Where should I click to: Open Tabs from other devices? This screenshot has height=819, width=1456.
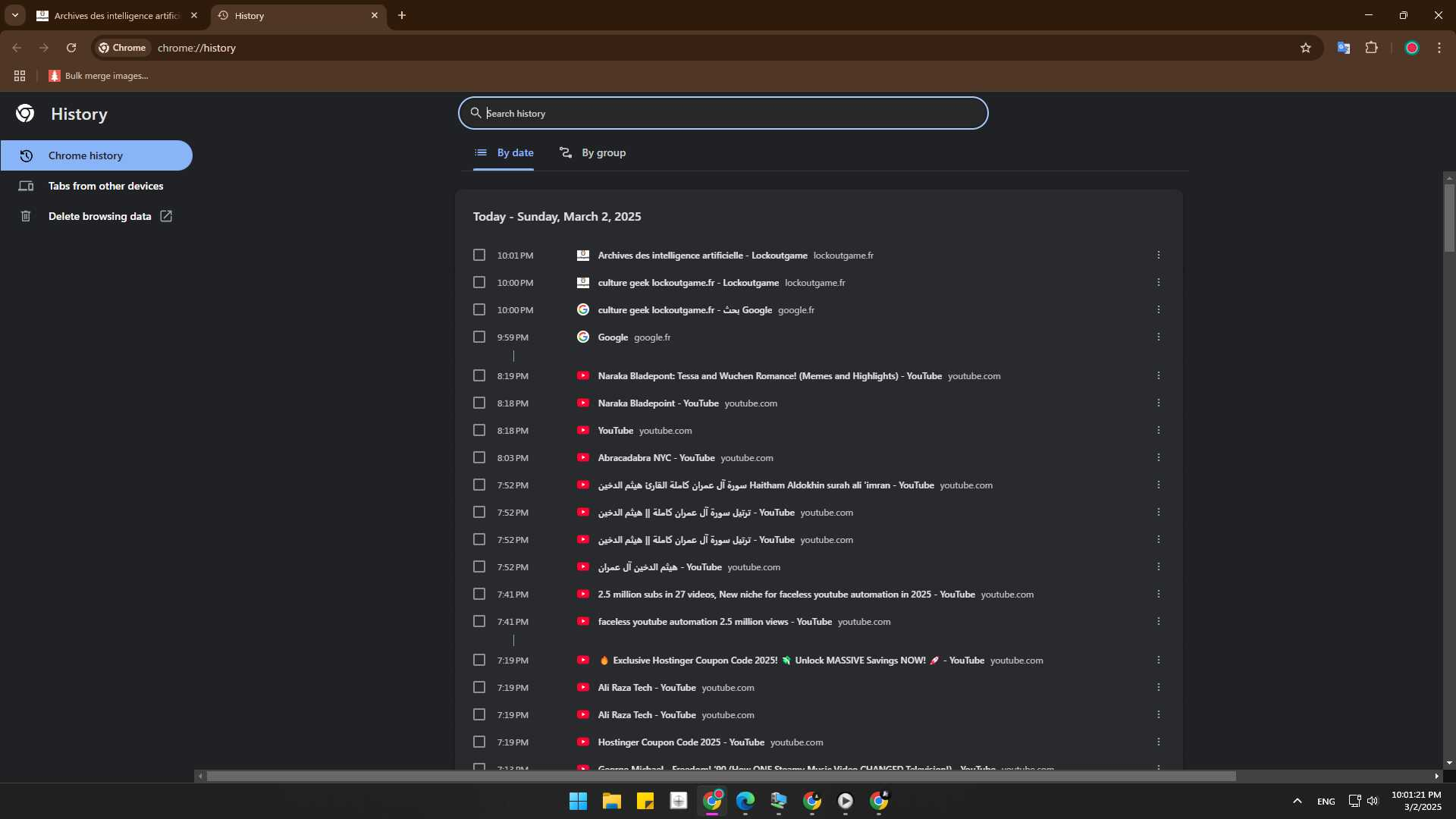click(x=96, y=186)
